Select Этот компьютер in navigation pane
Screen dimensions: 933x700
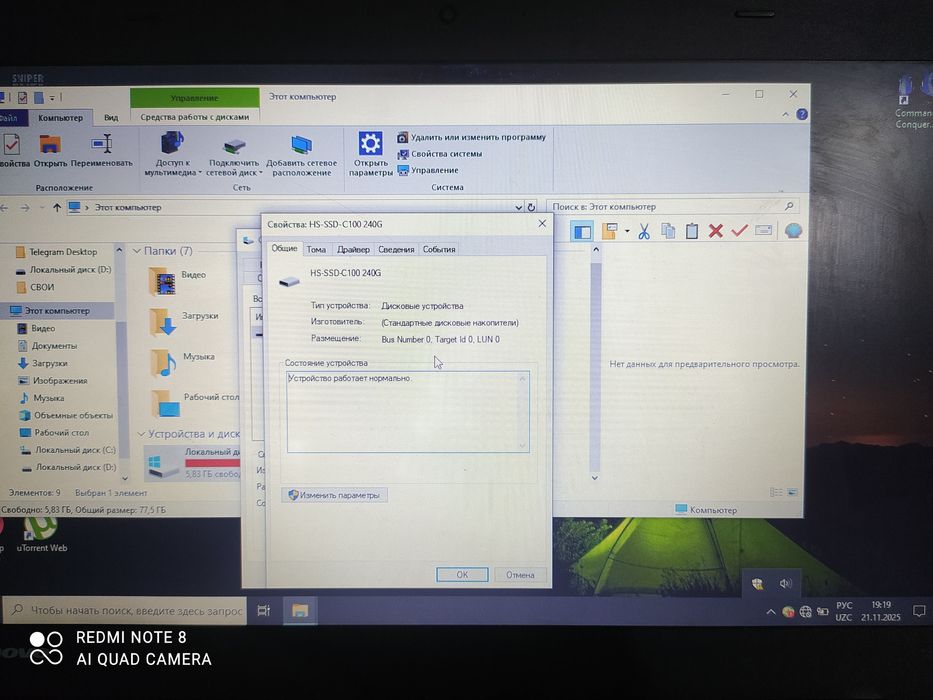click(x=57, y=311)
